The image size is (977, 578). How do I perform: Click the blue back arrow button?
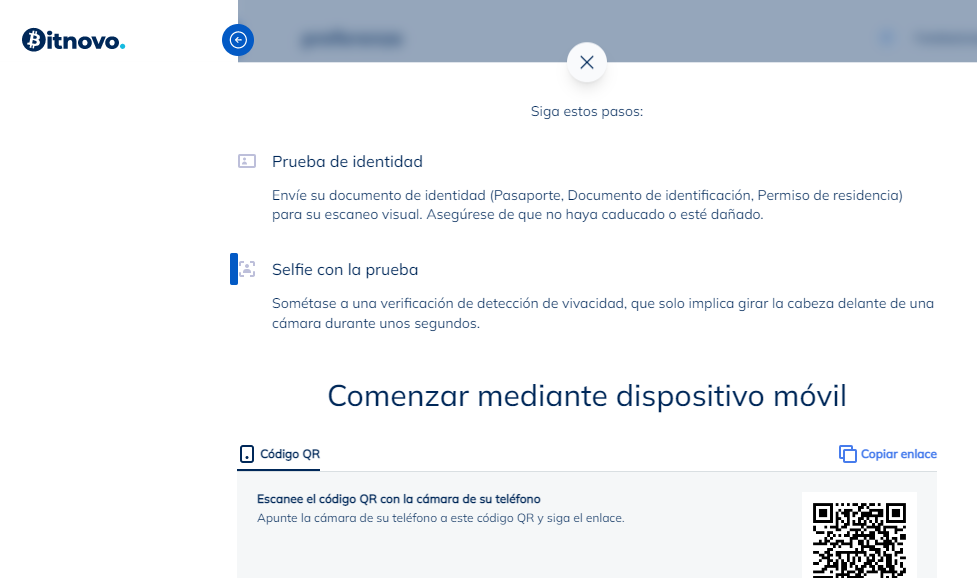238,40
